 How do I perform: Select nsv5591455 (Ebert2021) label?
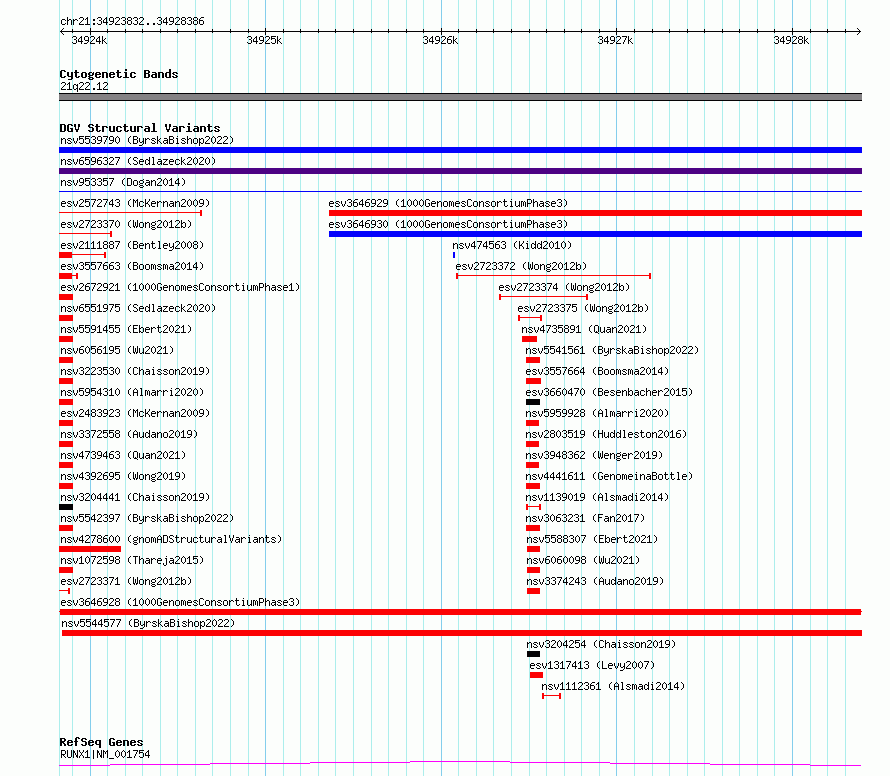[126, 329]
